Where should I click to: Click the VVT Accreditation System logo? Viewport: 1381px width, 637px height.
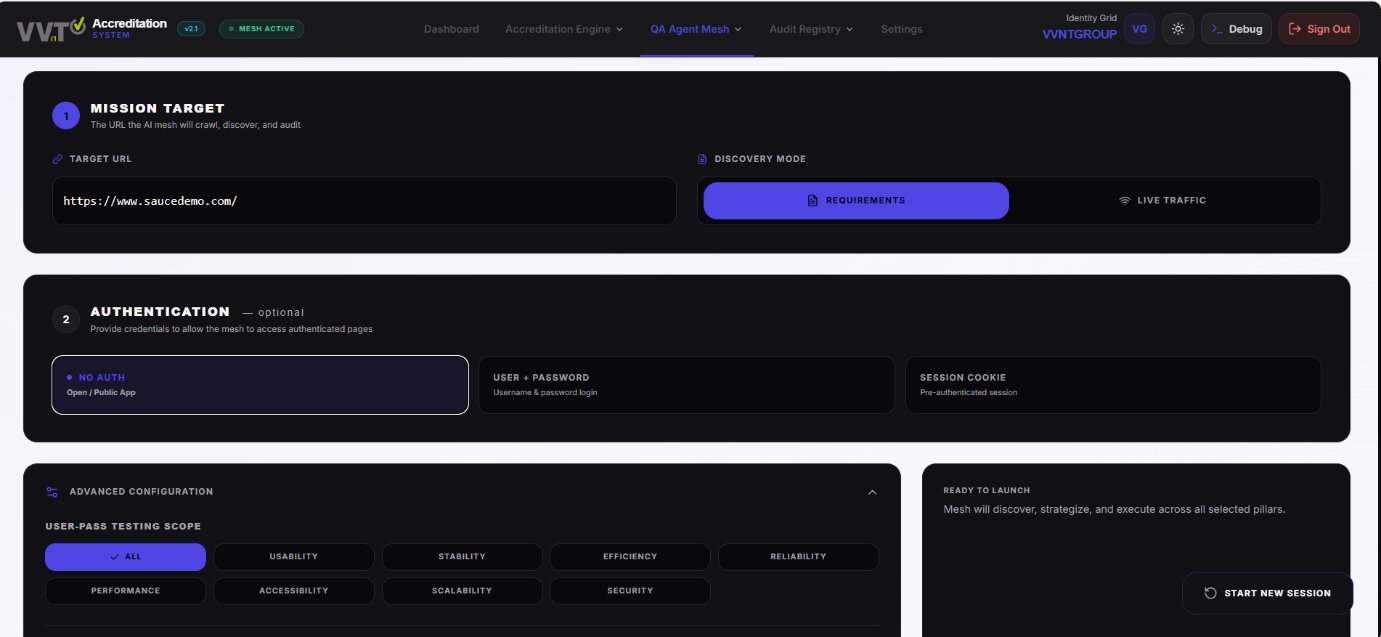coord(91,29)
